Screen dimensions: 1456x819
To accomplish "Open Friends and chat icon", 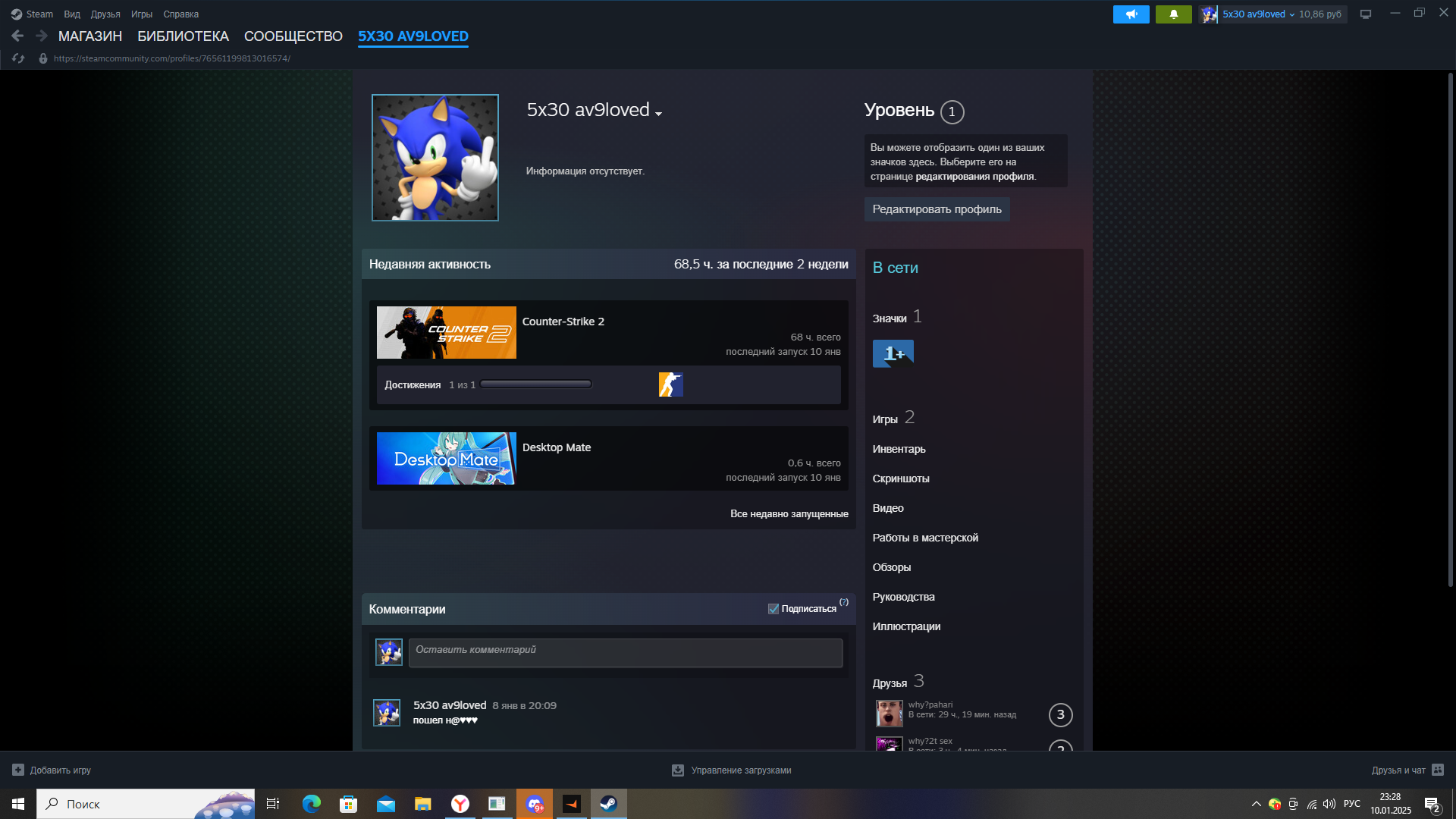I will (1438, 770).
